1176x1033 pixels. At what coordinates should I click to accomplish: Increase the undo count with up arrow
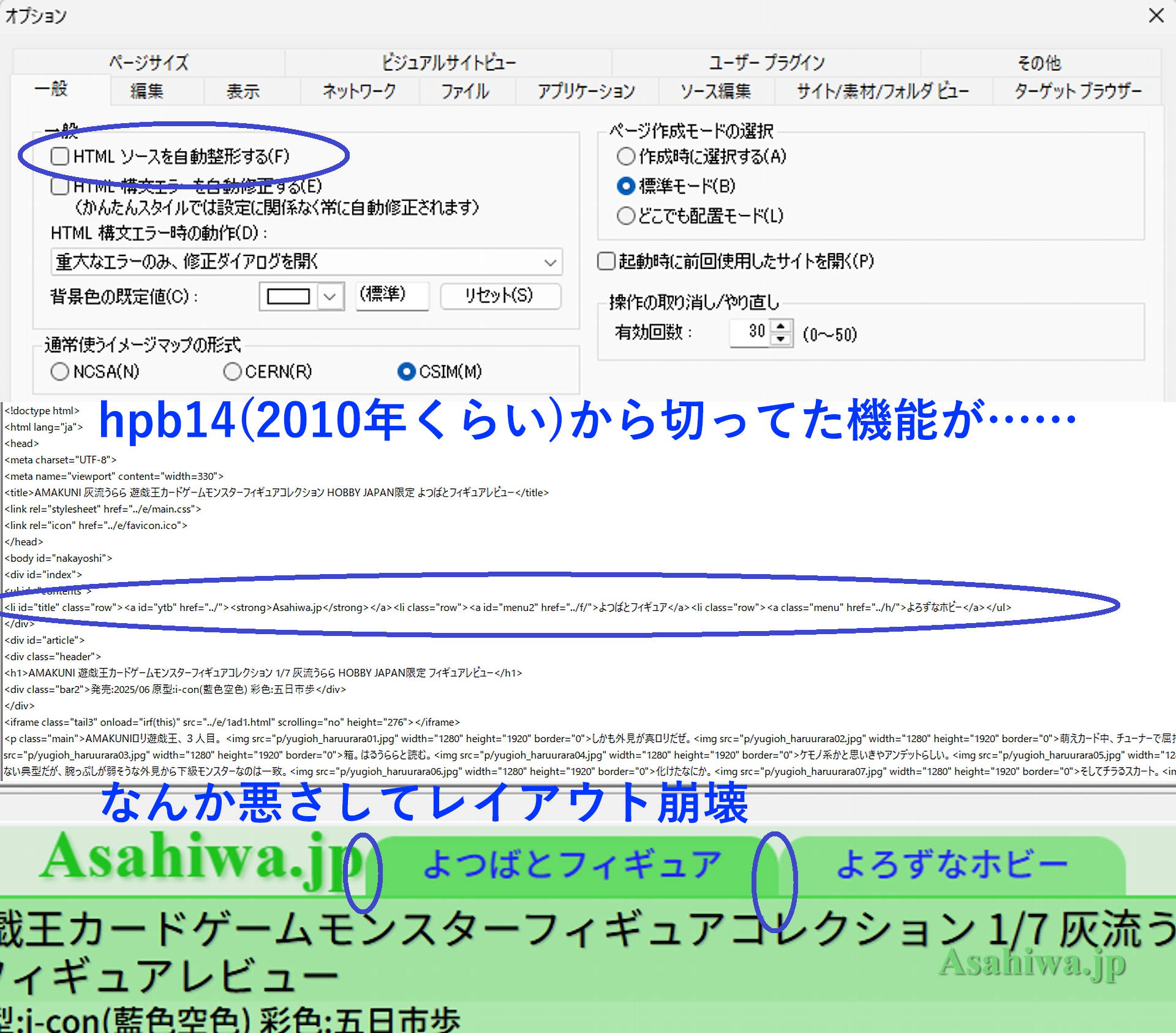(x=781, y=327)
